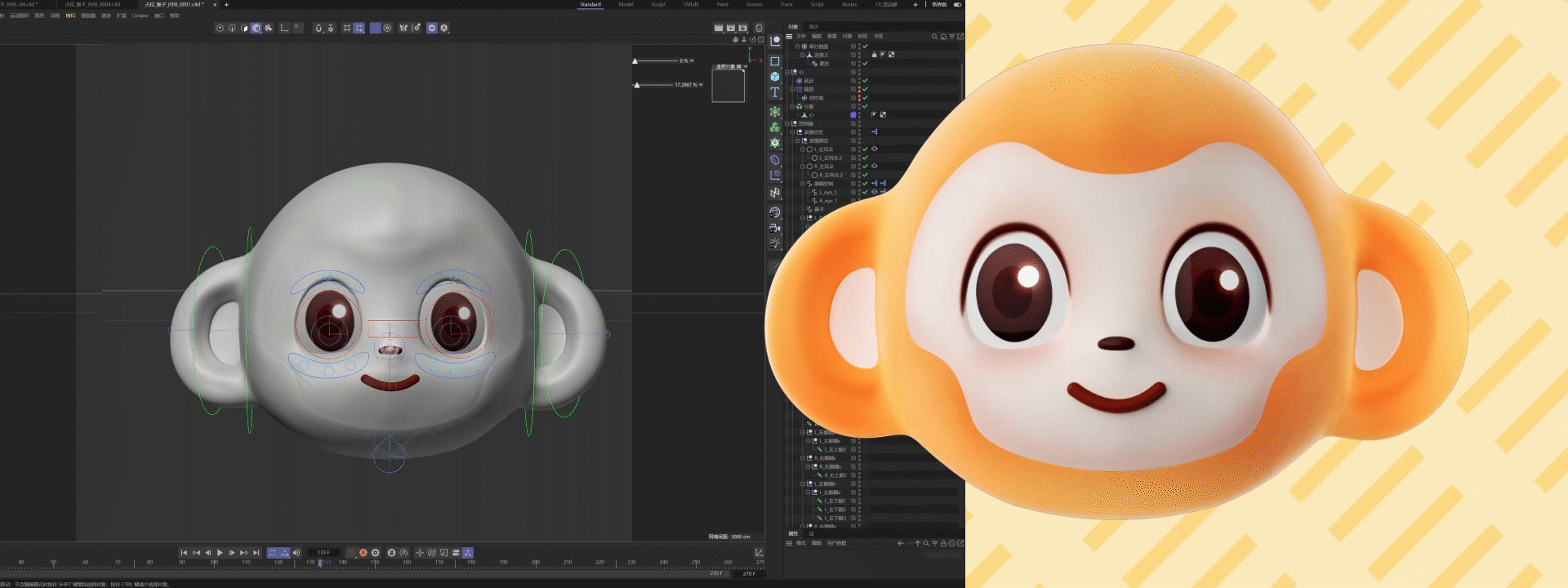Collapse the 表情绑定 tree node

click(x=797, y=140)
